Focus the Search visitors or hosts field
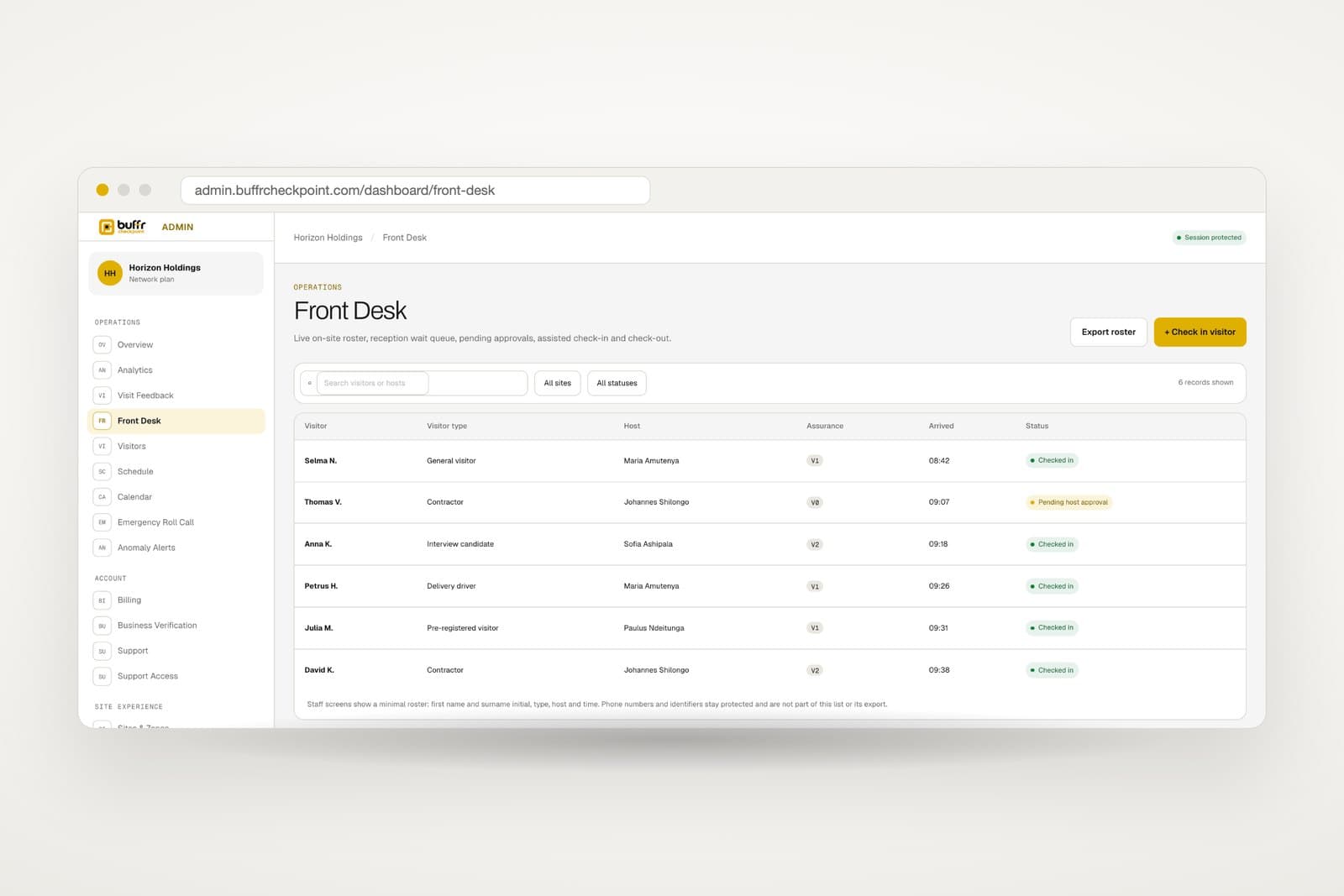This screenshot has height=896, width=1344. coord(373,383)
